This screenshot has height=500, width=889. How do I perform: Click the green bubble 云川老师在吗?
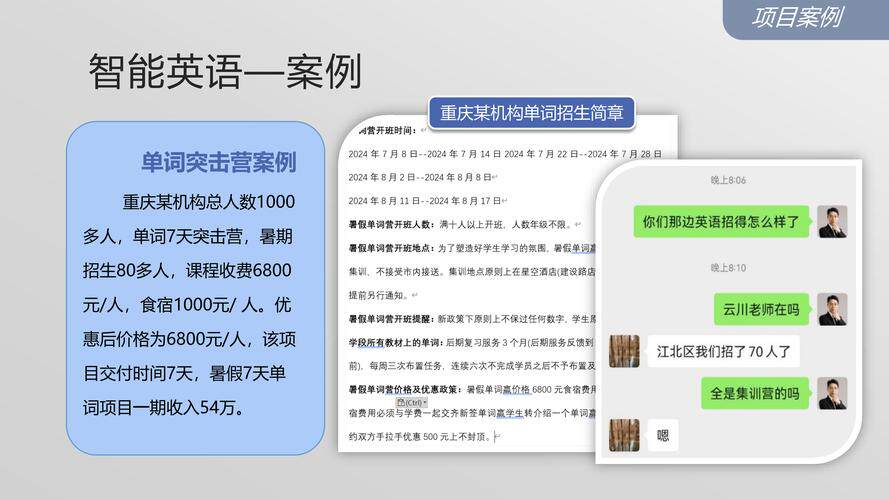click(x=761, y=310)
